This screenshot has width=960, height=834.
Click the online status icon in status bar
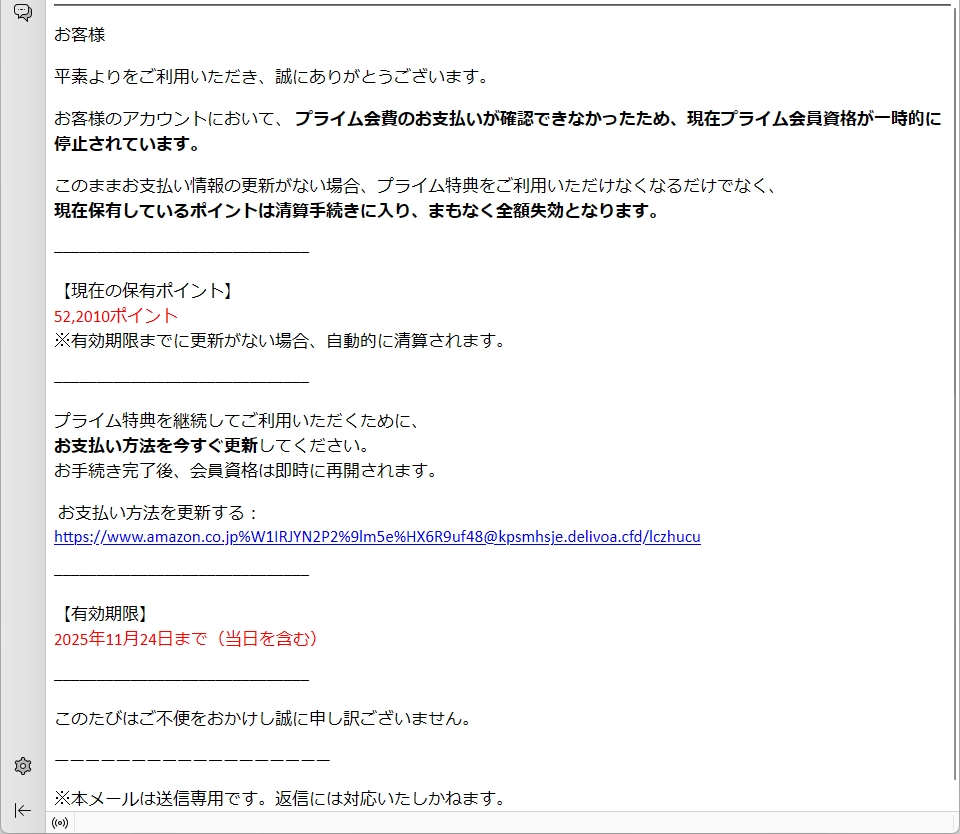coord(60,823)
